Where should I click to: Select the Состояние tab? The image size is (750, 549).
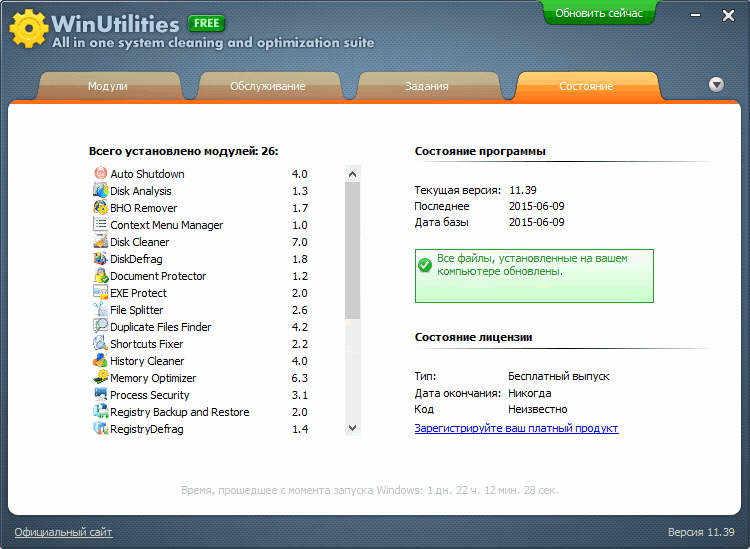pos(586,86)
